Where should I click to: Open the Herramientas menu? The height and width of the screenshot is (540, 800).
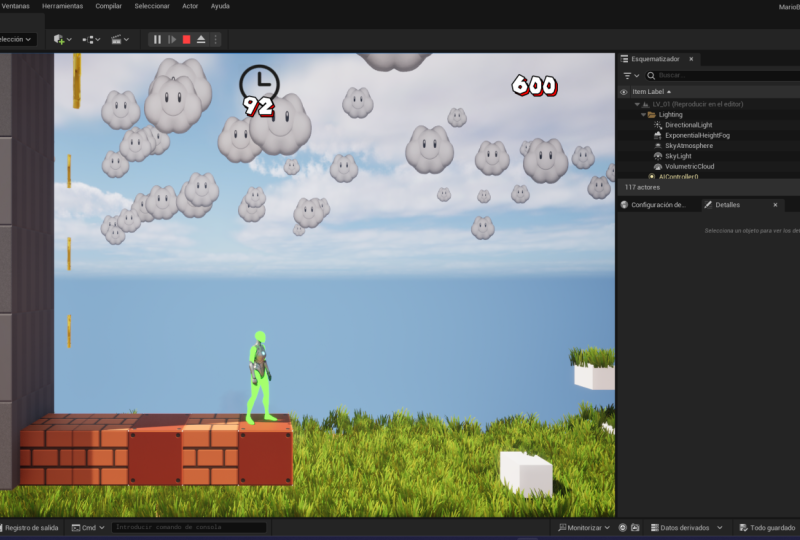[62, 6]
